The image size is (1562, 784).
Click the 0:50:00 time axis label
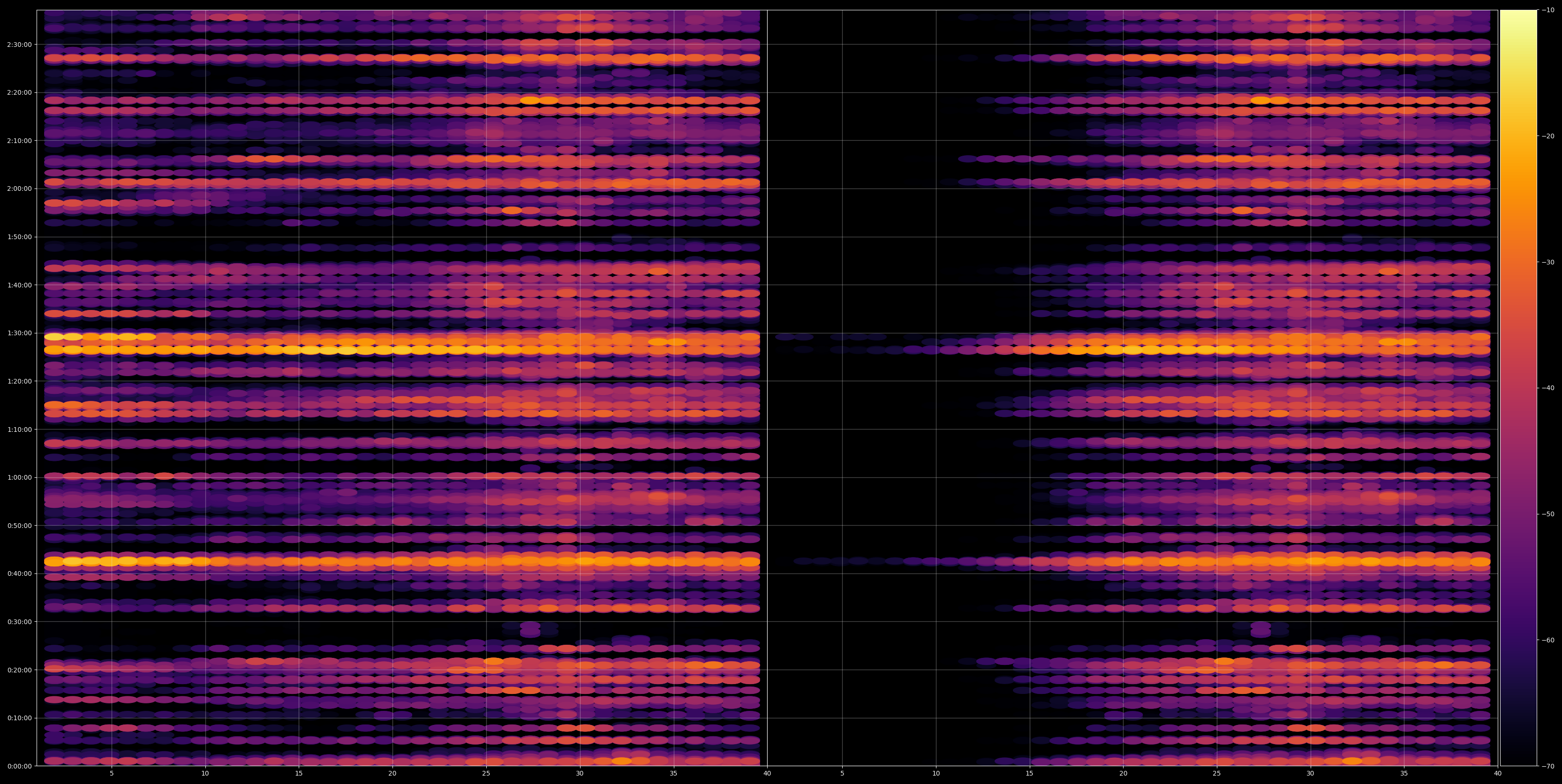click(x=19, y=525)
